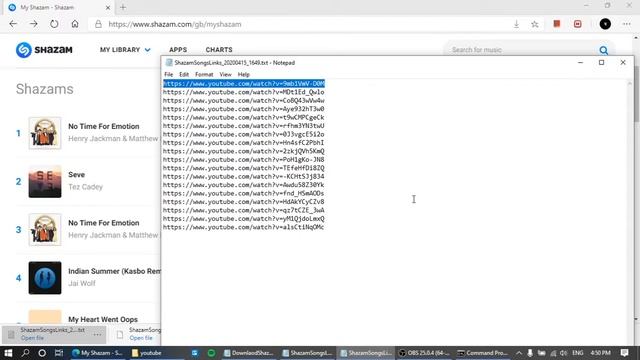Image resolution: width=640 pixels, height=360 pixels.
Task: Click the red outlined extension icon
Action: (578, 24)
